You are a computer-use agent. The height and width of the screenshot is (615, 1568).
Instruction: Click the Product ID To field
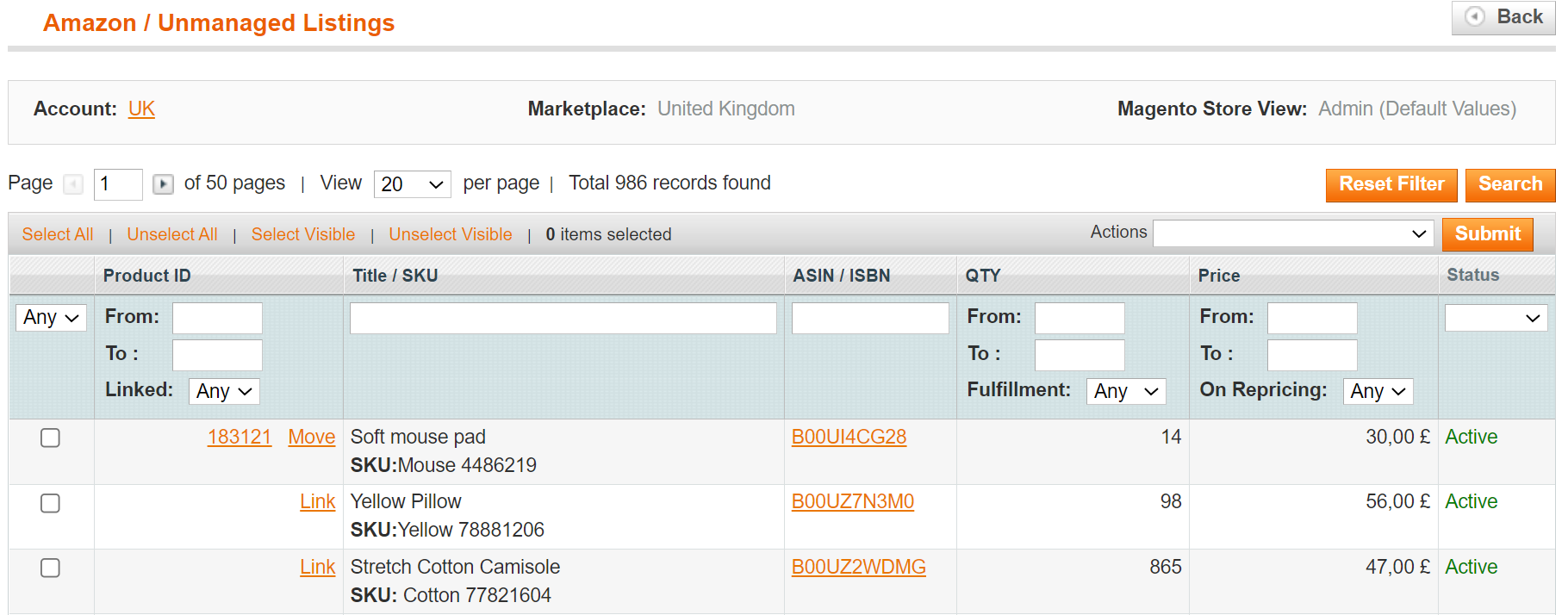[217, 355]
